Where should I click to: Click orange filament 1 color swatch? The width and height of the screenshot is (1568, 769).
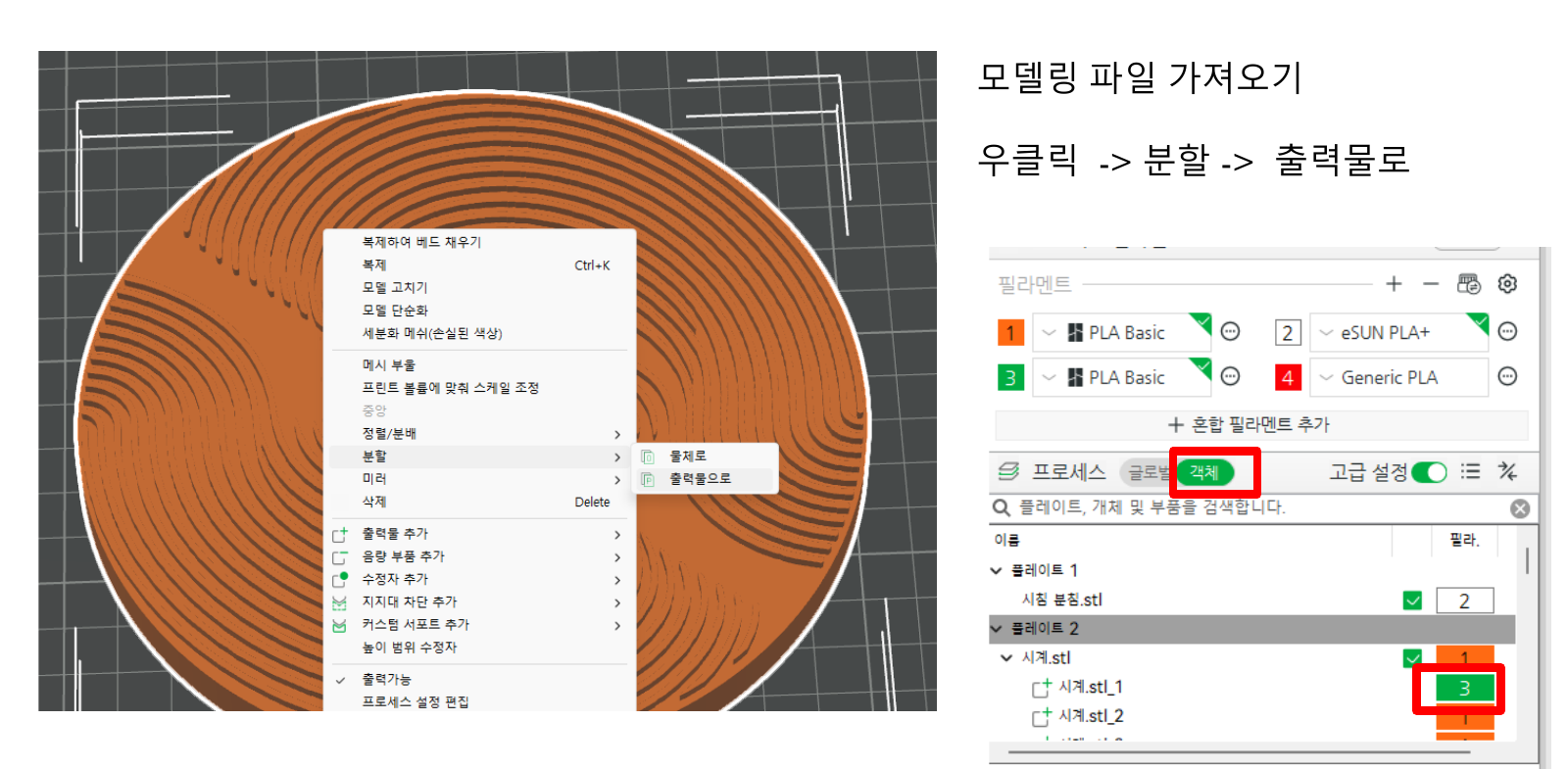tap(1010, 332)
